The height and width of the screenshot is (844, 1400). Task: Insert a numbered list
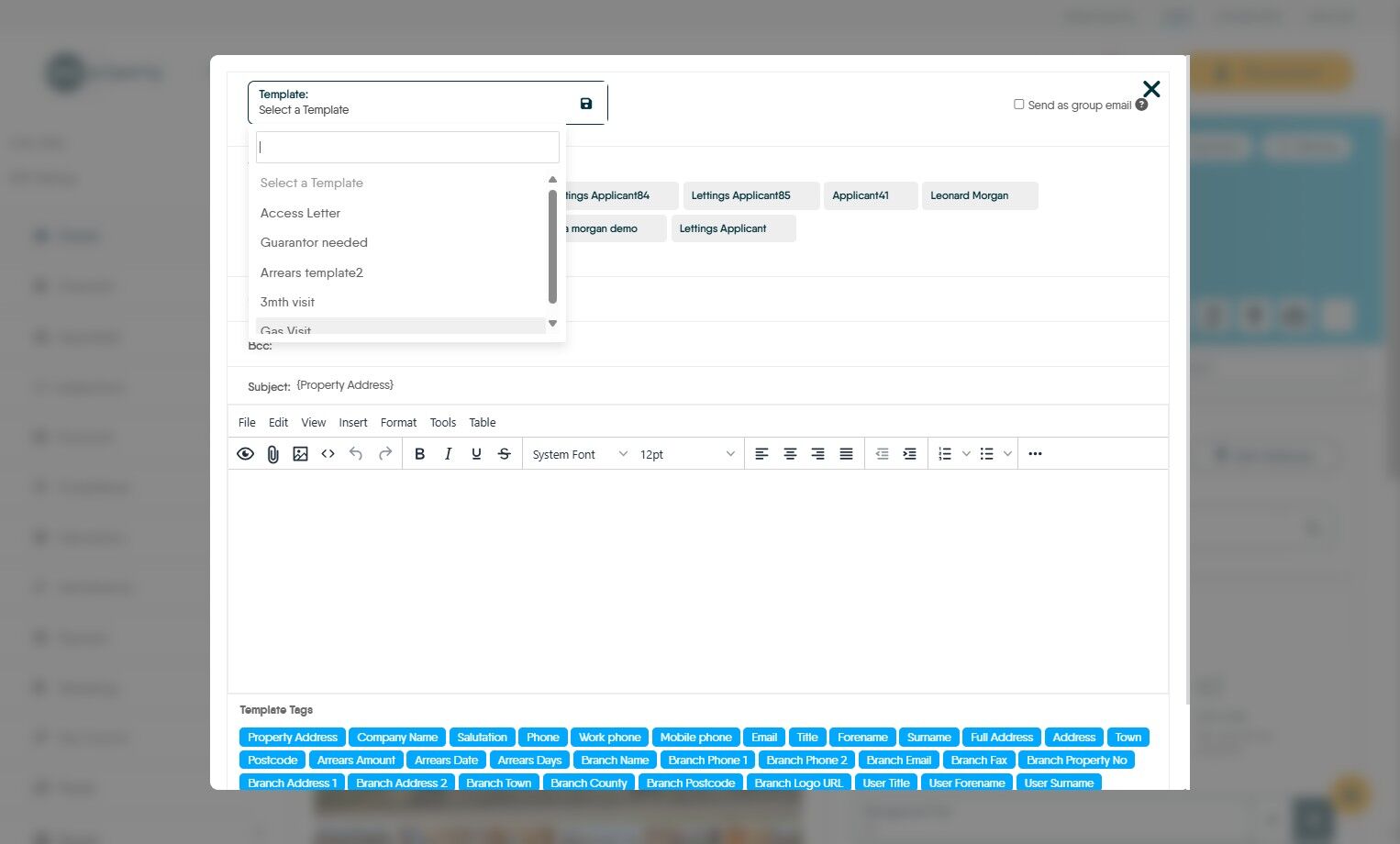tap(945, 454)
